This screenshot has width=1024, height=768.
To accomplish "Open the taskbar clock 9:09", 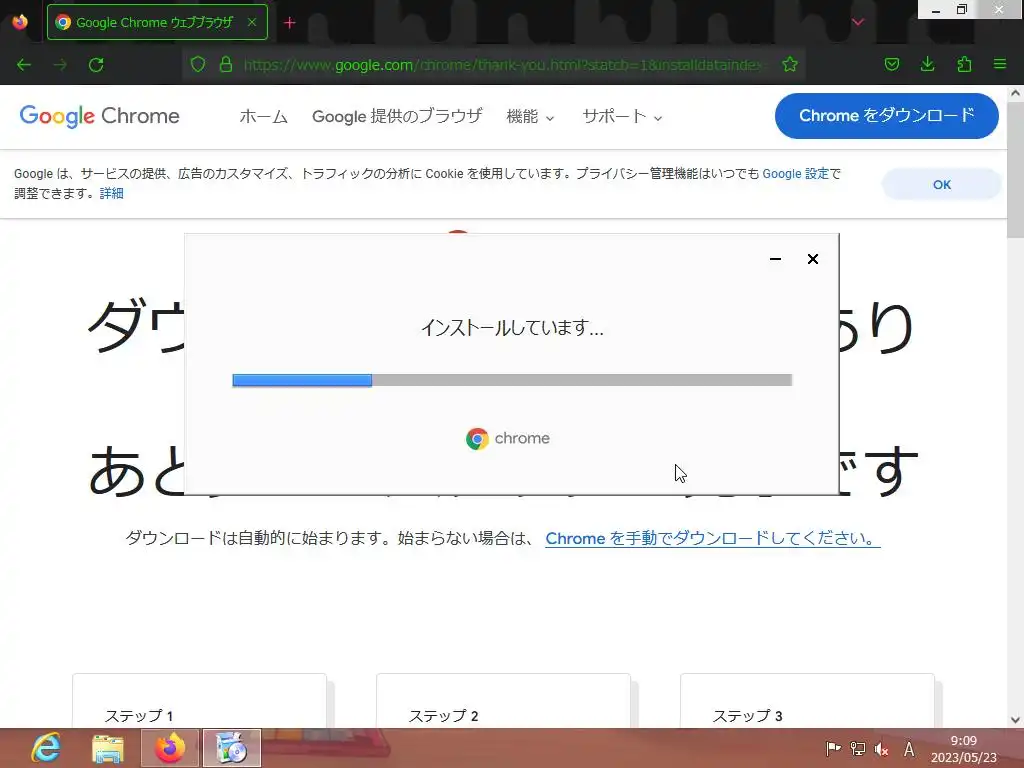I will (x=964, y=749).
